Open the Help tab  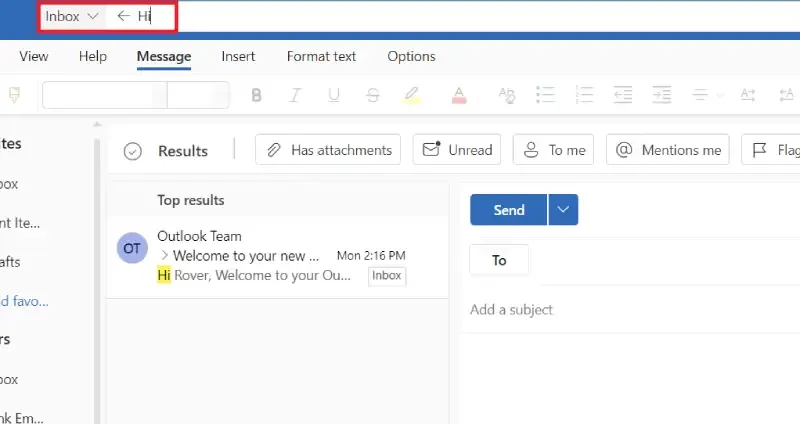tap(93, 56)
